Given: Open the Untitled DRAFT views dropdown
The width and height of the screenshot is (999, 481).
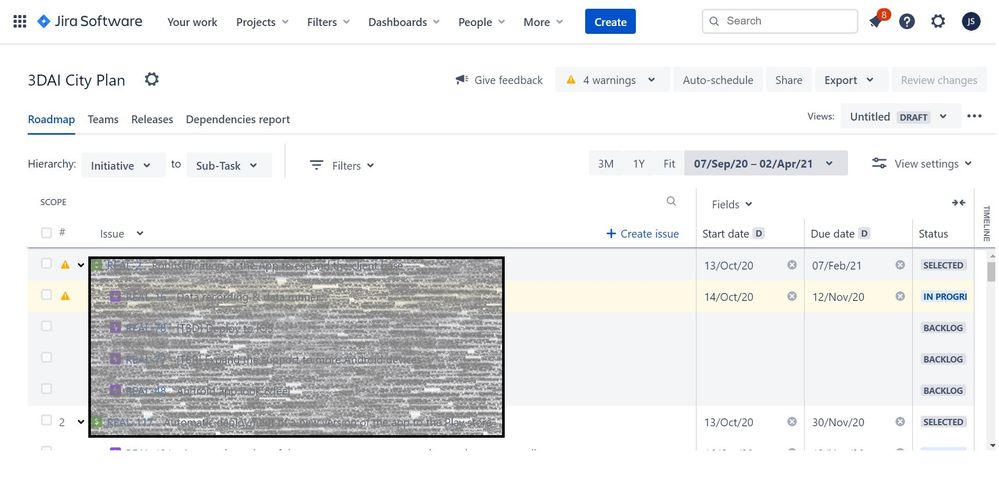Looking at the screenshot, I should coord(900,117).
